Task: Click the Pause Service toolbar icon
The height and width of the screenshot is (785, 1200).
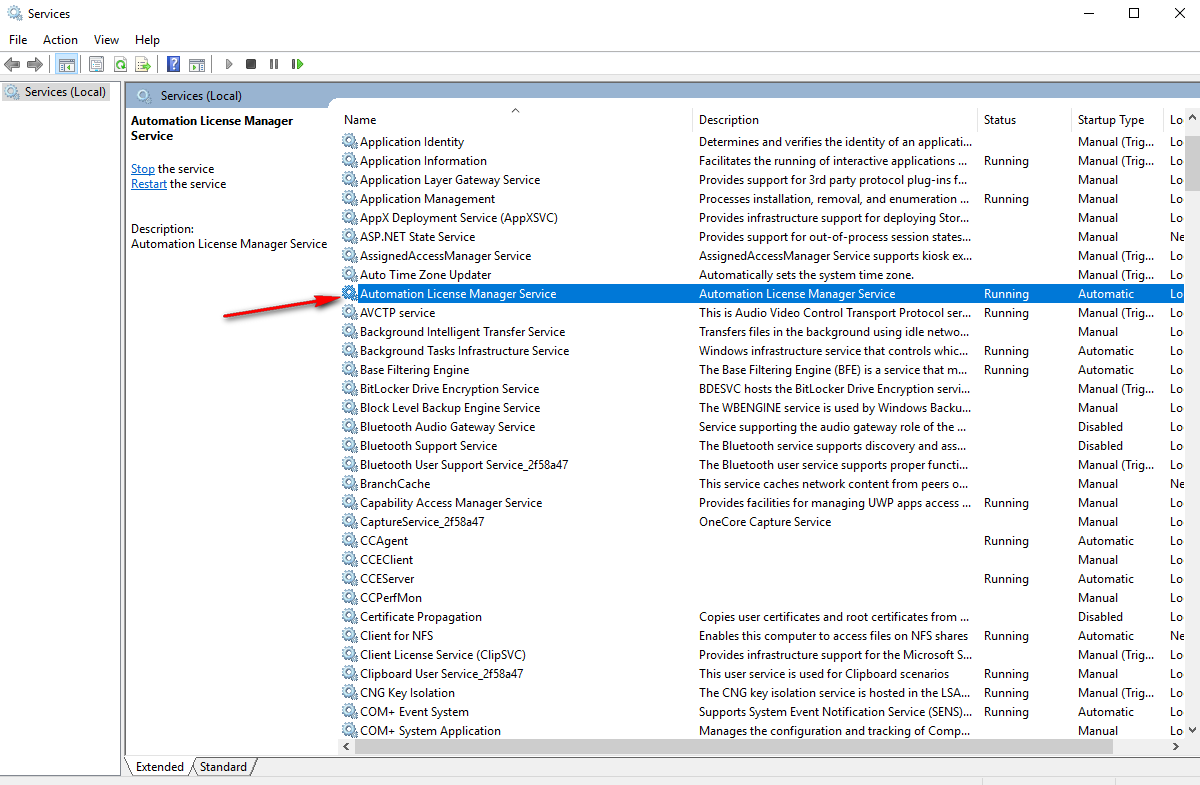Action: pos(274,64)
